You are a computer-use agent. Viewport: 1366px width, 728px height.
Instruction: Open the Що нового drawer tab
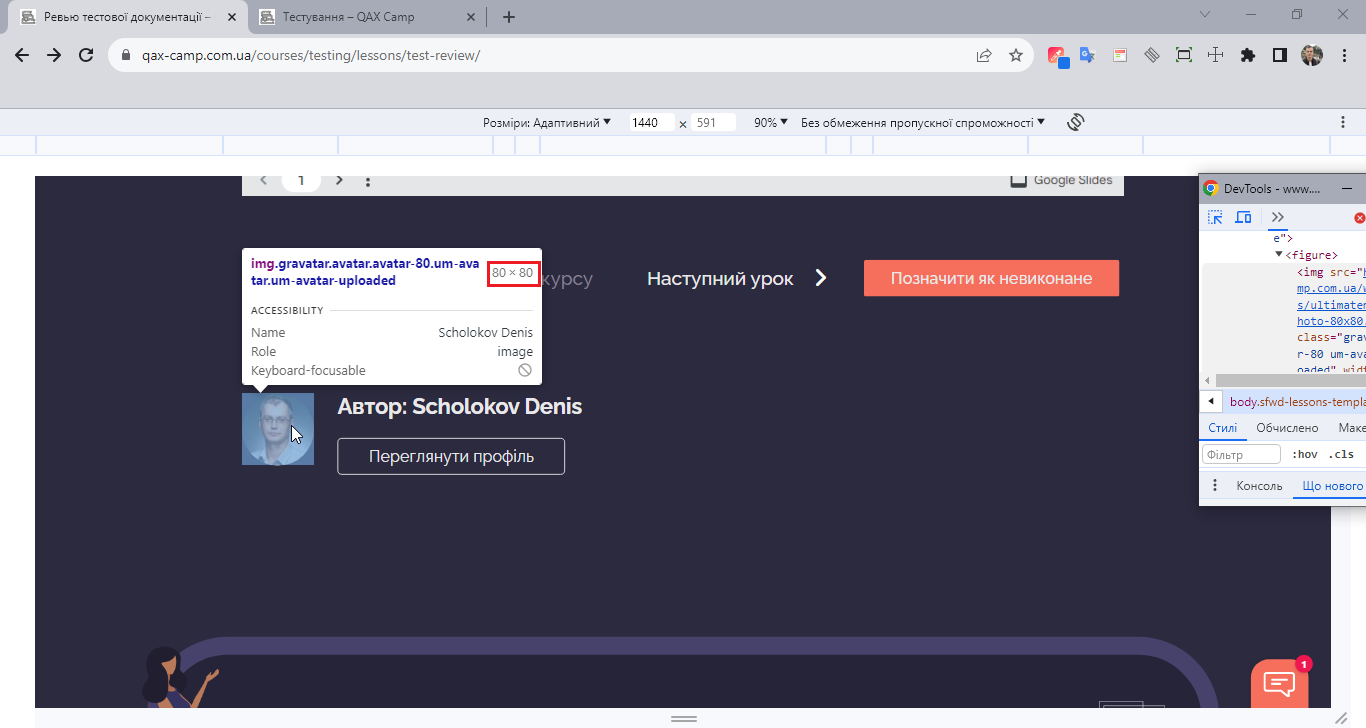pyautogui.click(x=1331, y=486)
